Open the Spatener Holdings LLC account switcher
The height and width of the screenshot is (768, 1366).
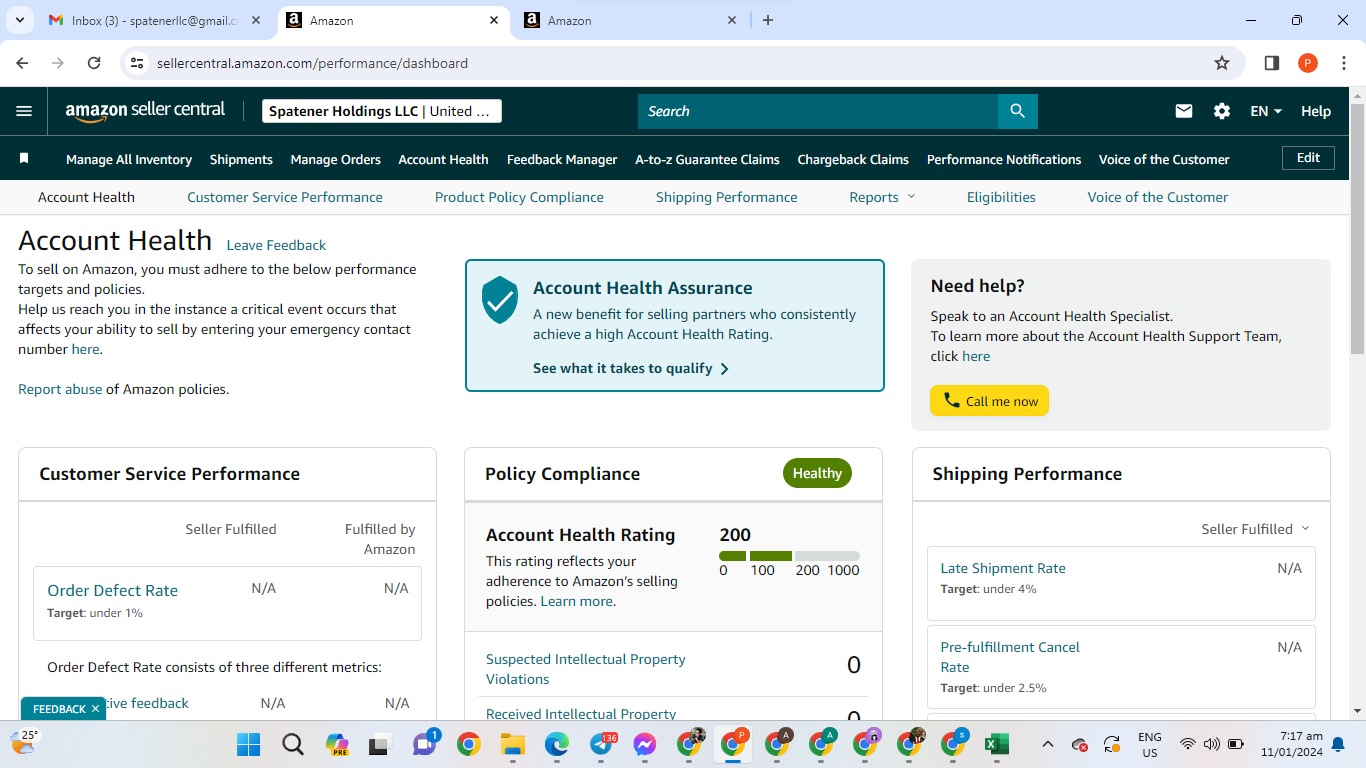(382, 111)
